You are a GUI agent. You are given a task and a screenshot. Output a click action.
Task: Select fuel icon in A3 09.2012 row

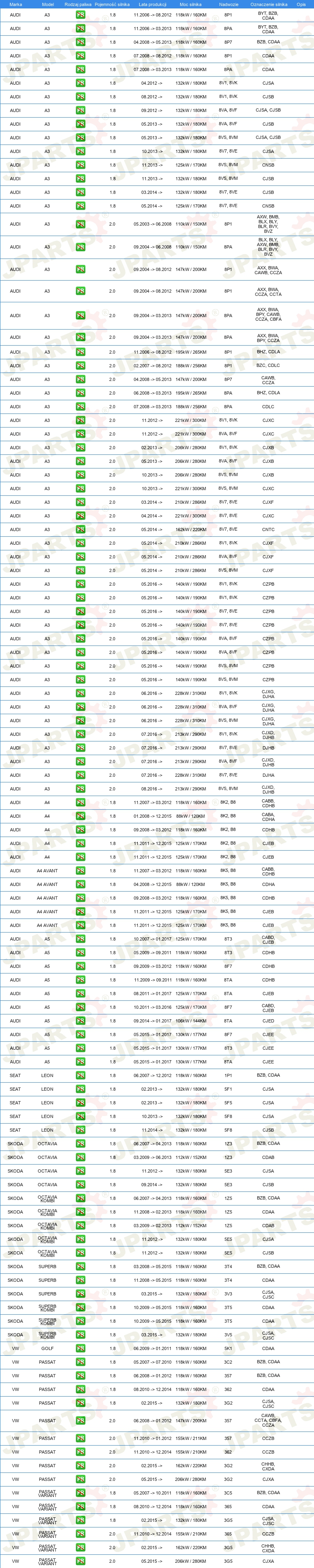(80, 110)
